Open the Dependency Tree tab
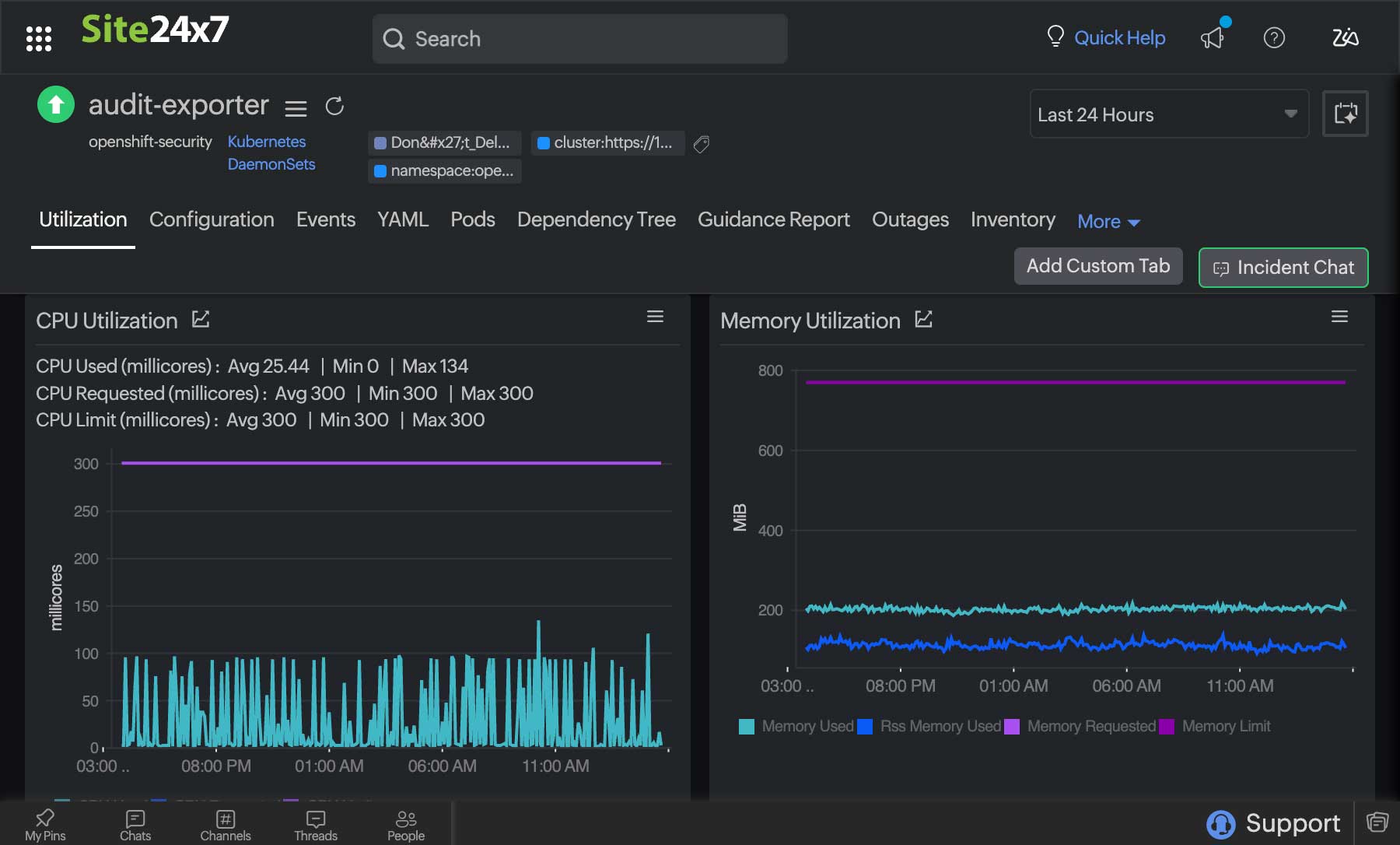The height and width of the screenshot is (845, 1400). point(596,219)
